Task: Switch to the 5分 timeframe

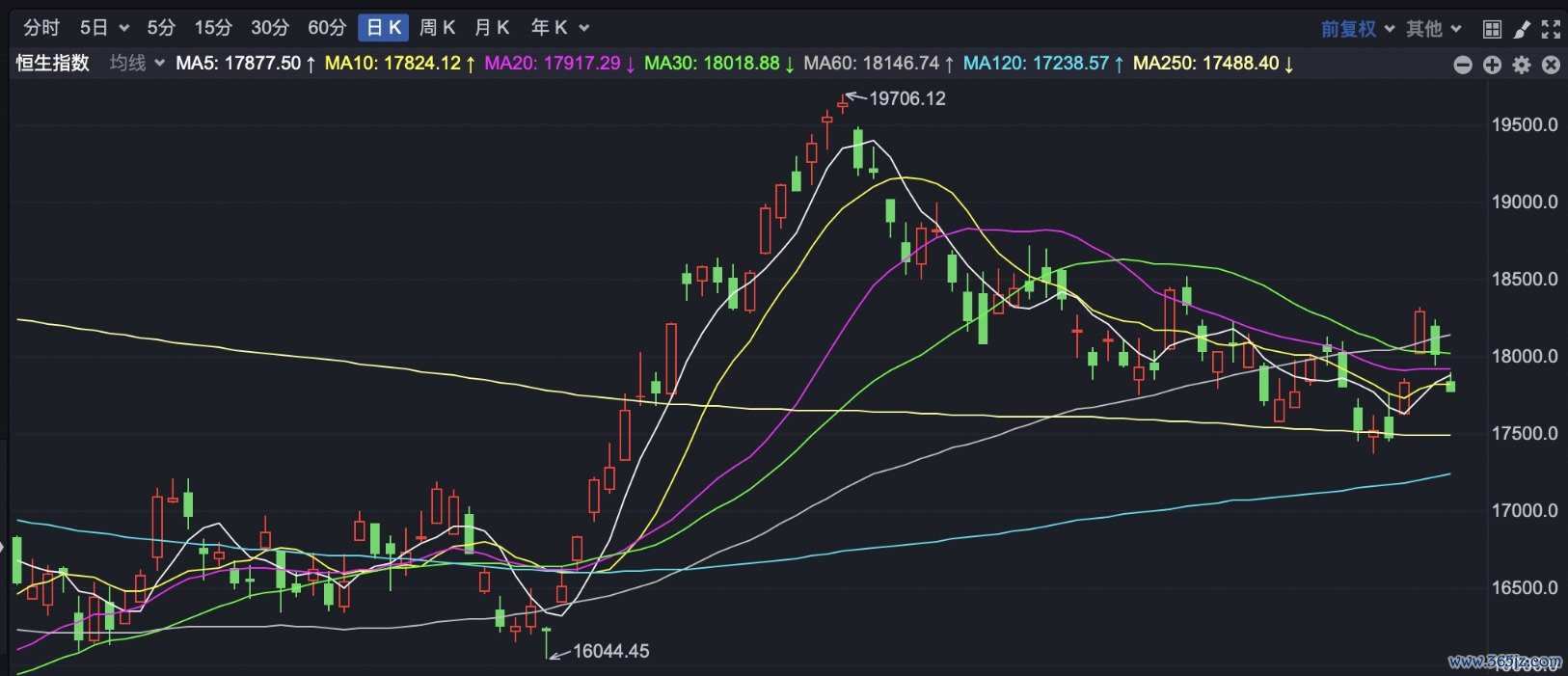Action: tap(161, 28)
